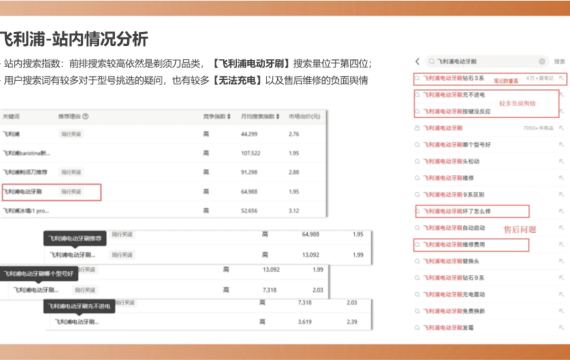The image size is (570, 360).
Task: Choose the 飞利浦电动牙刷维修费用 suggestion
Action: click(x=454, y=245)
